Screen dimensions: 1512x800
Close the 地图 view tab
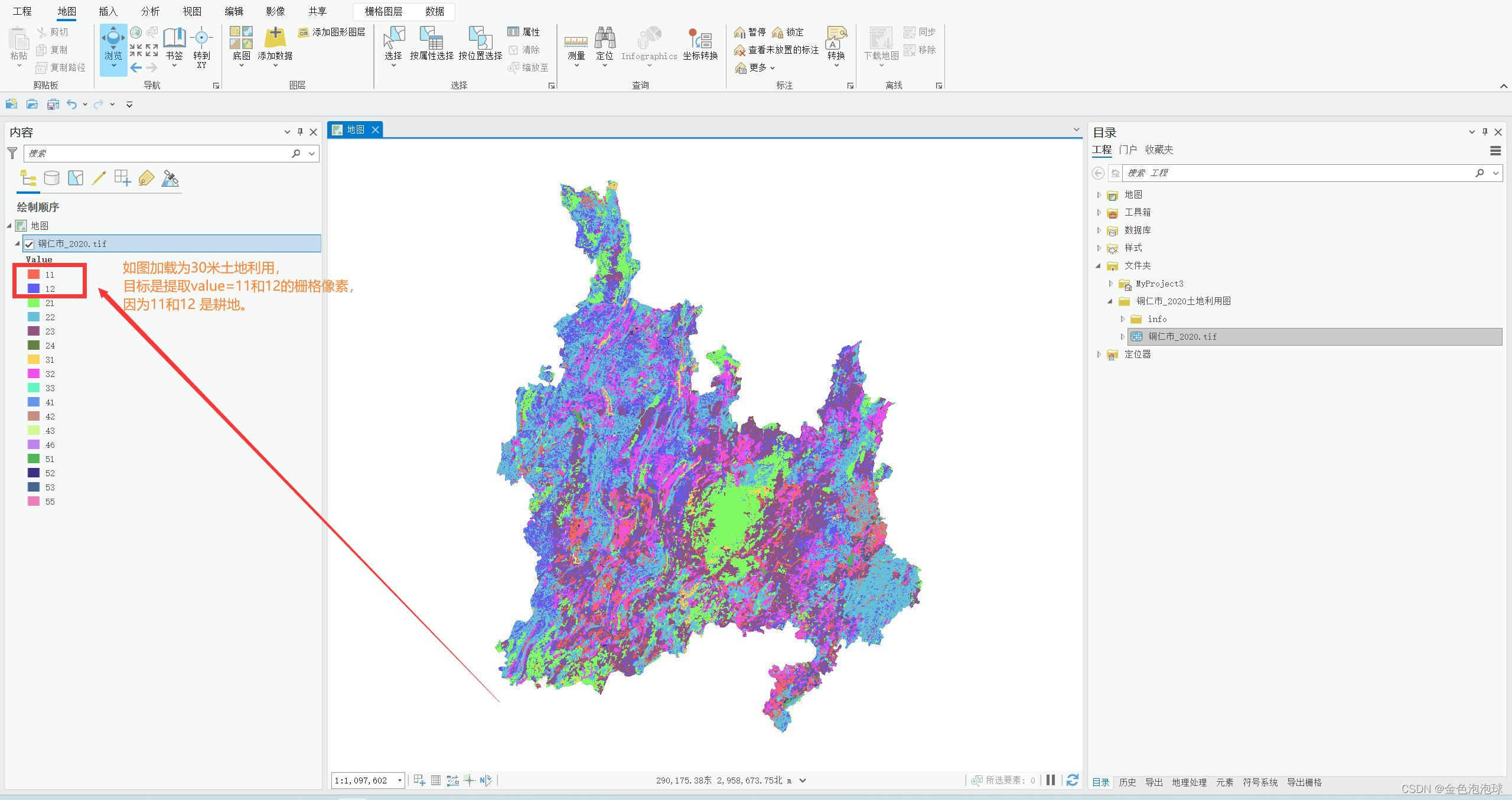coord(375,129)
